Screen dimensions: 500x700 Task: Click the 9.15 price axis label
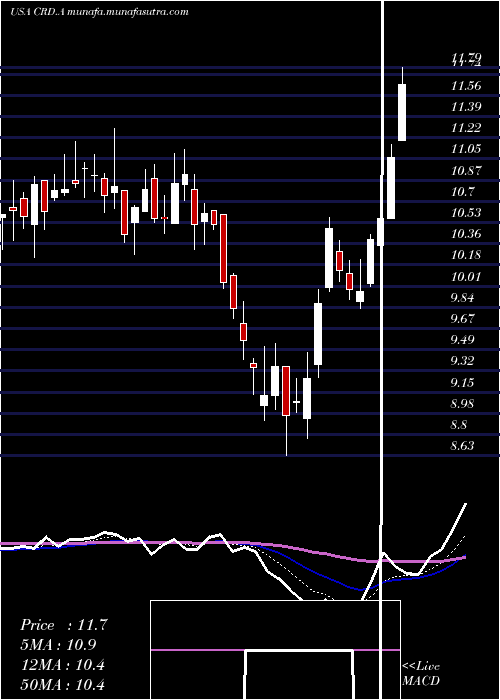tap(463, 382)
